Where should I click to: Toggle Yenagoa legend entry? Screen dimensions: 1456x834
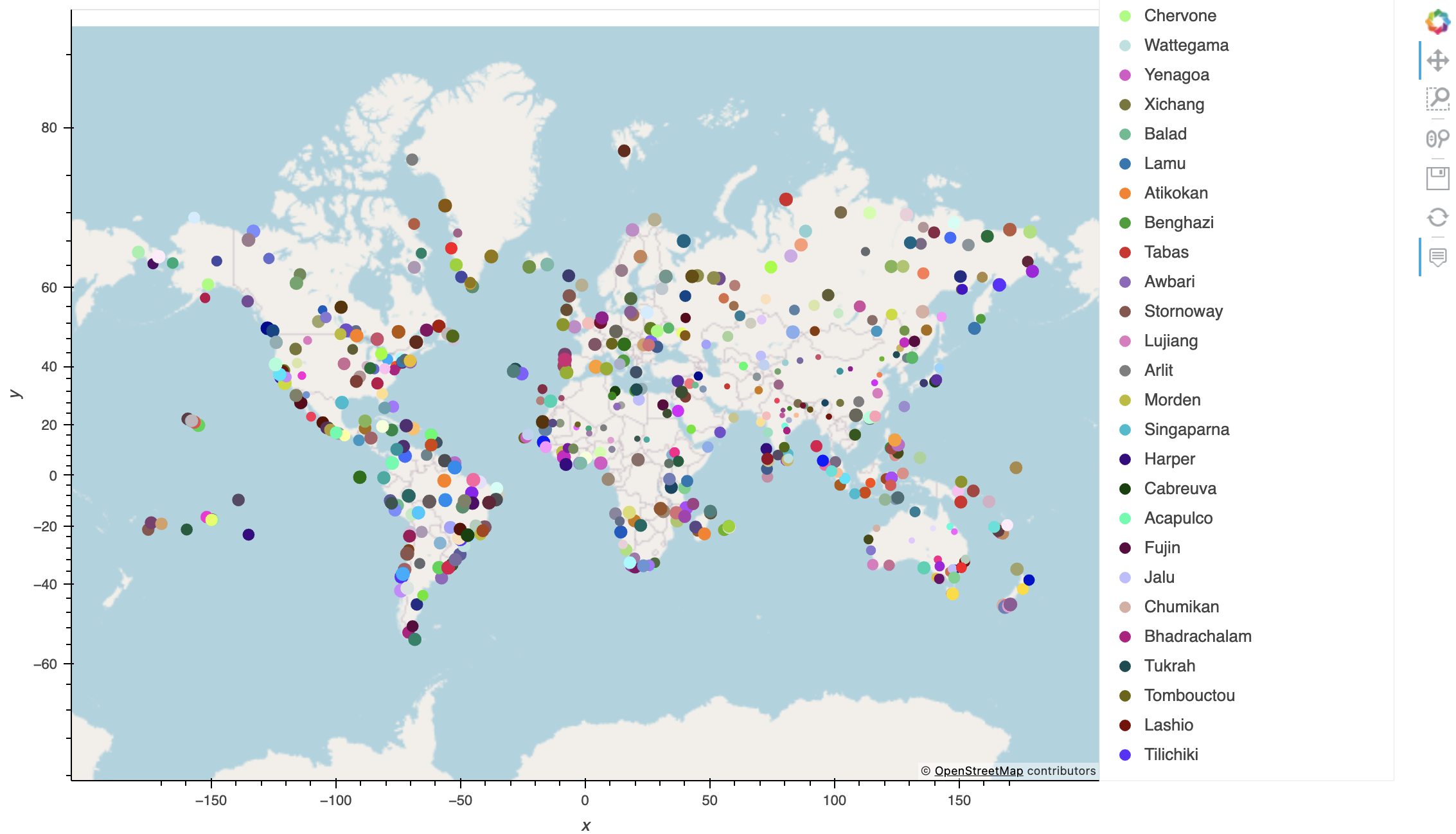coord(1176,75)
